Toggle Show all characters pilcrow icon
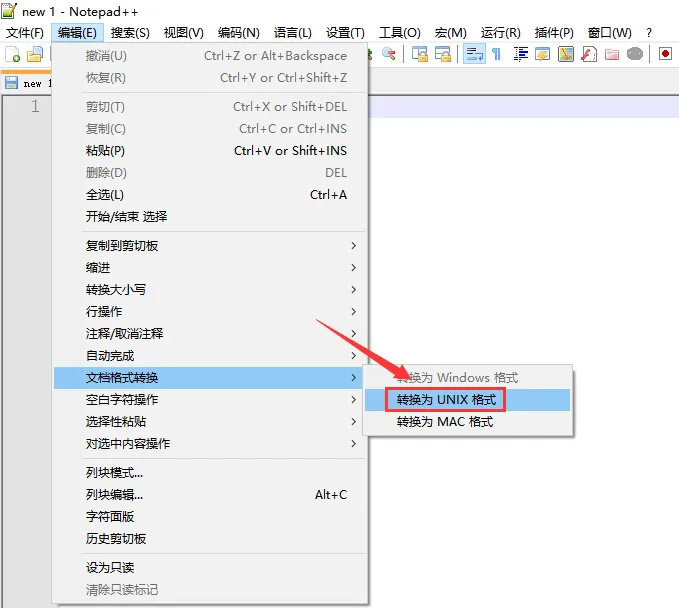This screenshot has height=608, width=679. click(497, 55)
